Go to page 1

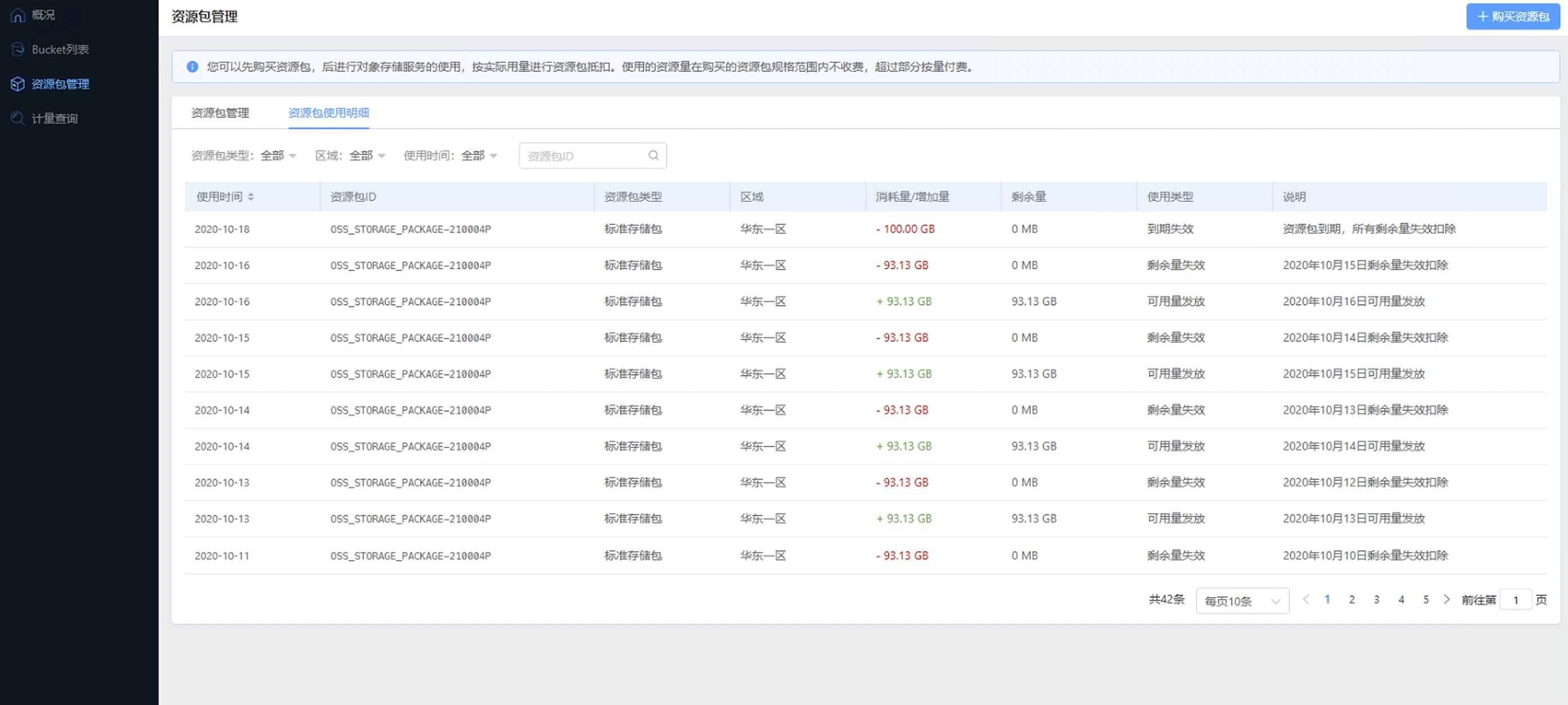pos(1327,599)
